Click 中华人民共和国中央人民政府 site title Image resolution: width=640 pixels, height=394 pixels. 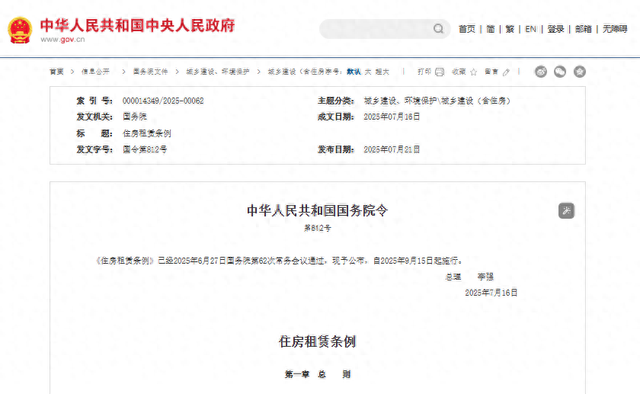[x=138, y=25]
